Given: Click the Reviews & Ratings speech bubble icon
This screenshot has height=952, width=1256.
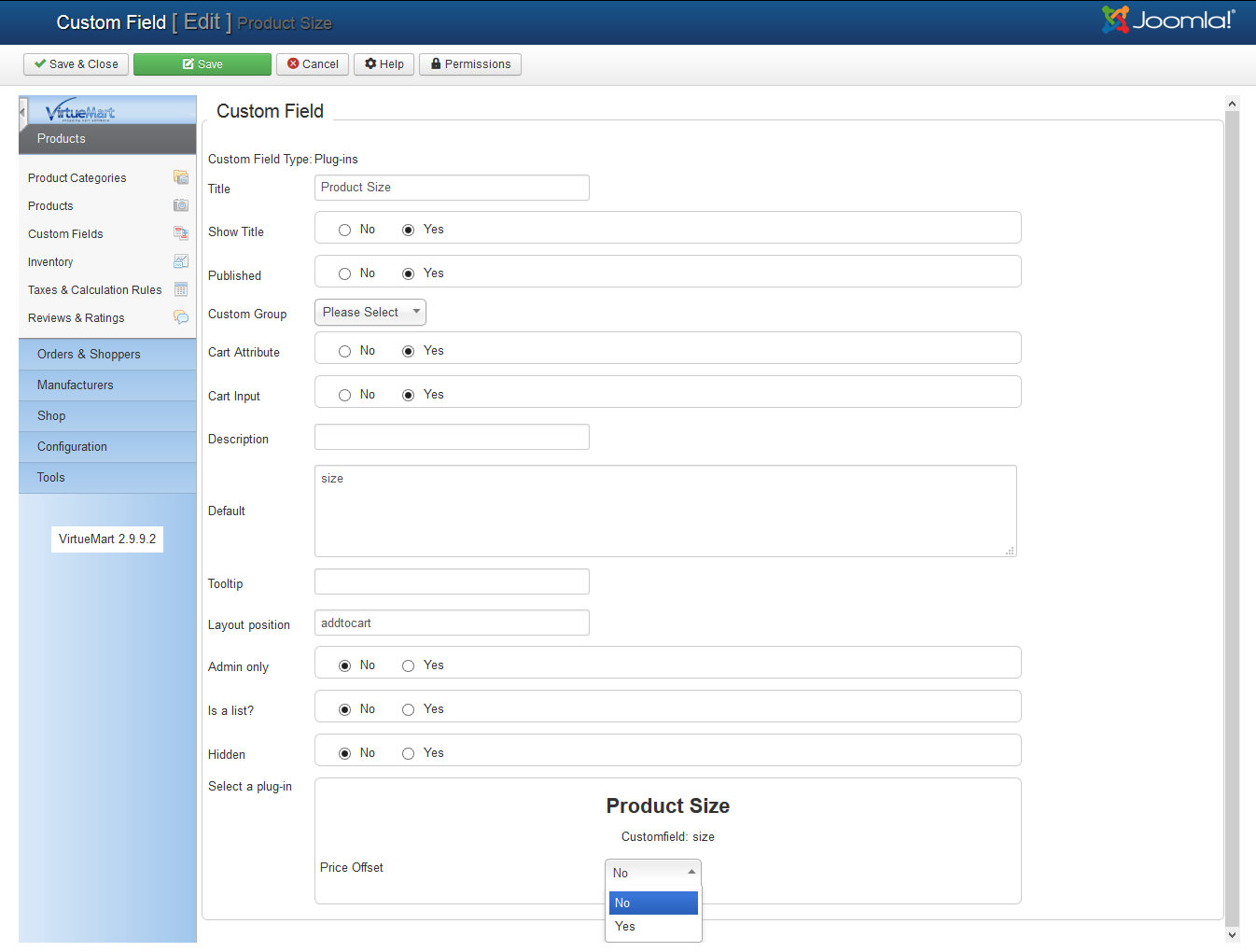Looking at the screenshot, I should point(181,317).
